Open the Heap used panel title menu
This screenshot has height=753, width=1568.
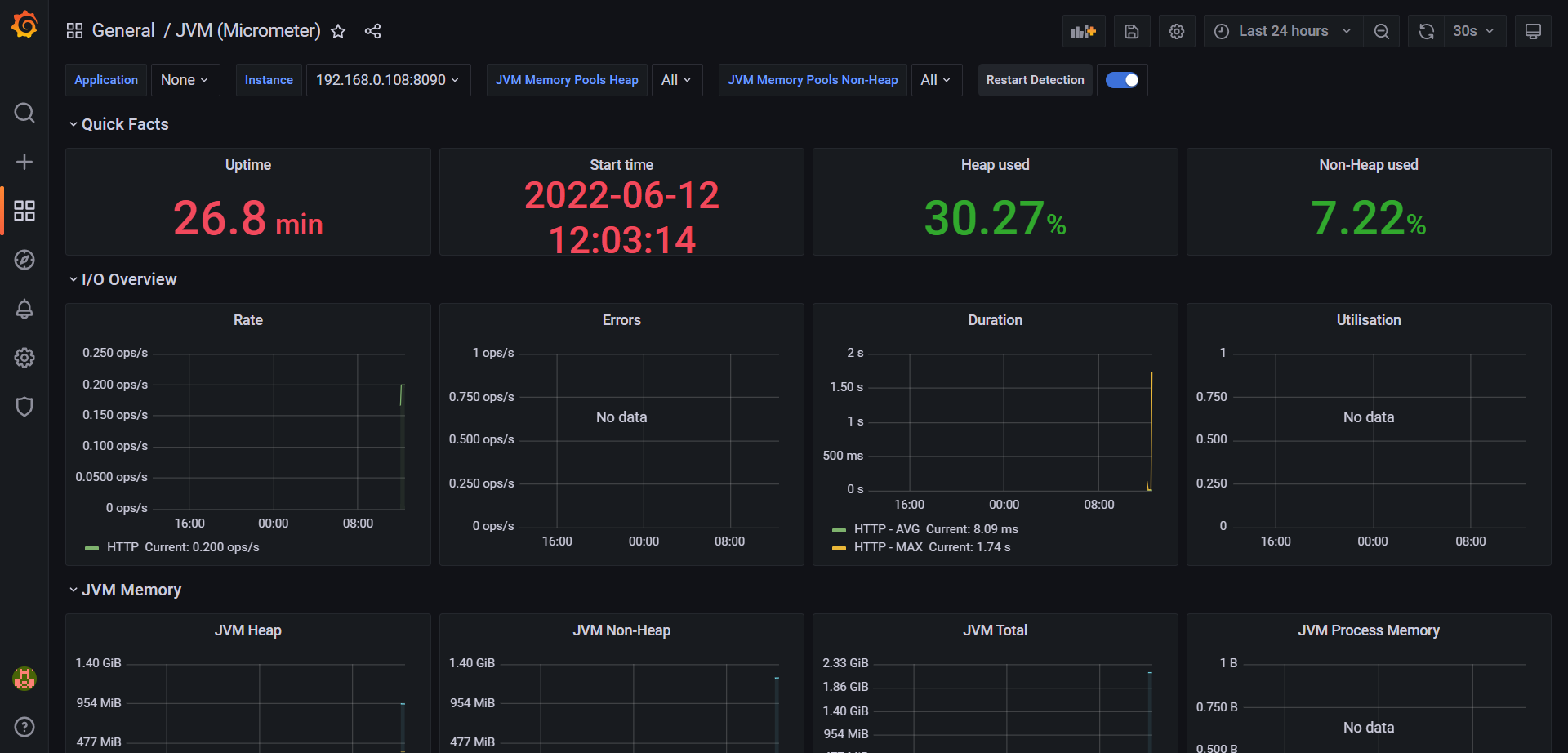coord(995,165)
